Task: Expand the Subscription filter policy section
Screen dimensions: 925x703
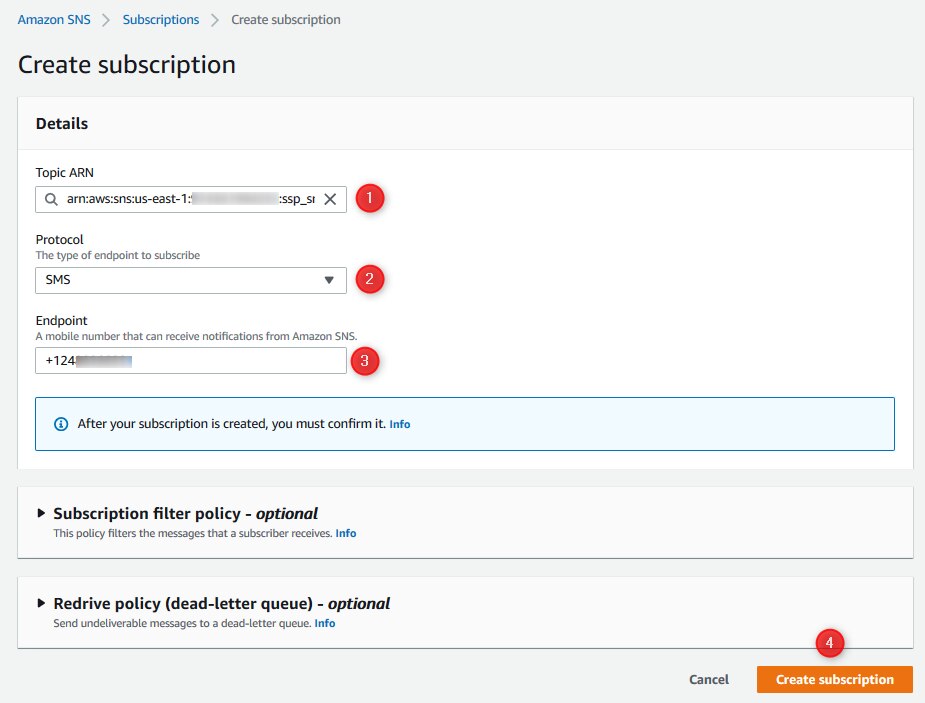Action: (41, 513)
